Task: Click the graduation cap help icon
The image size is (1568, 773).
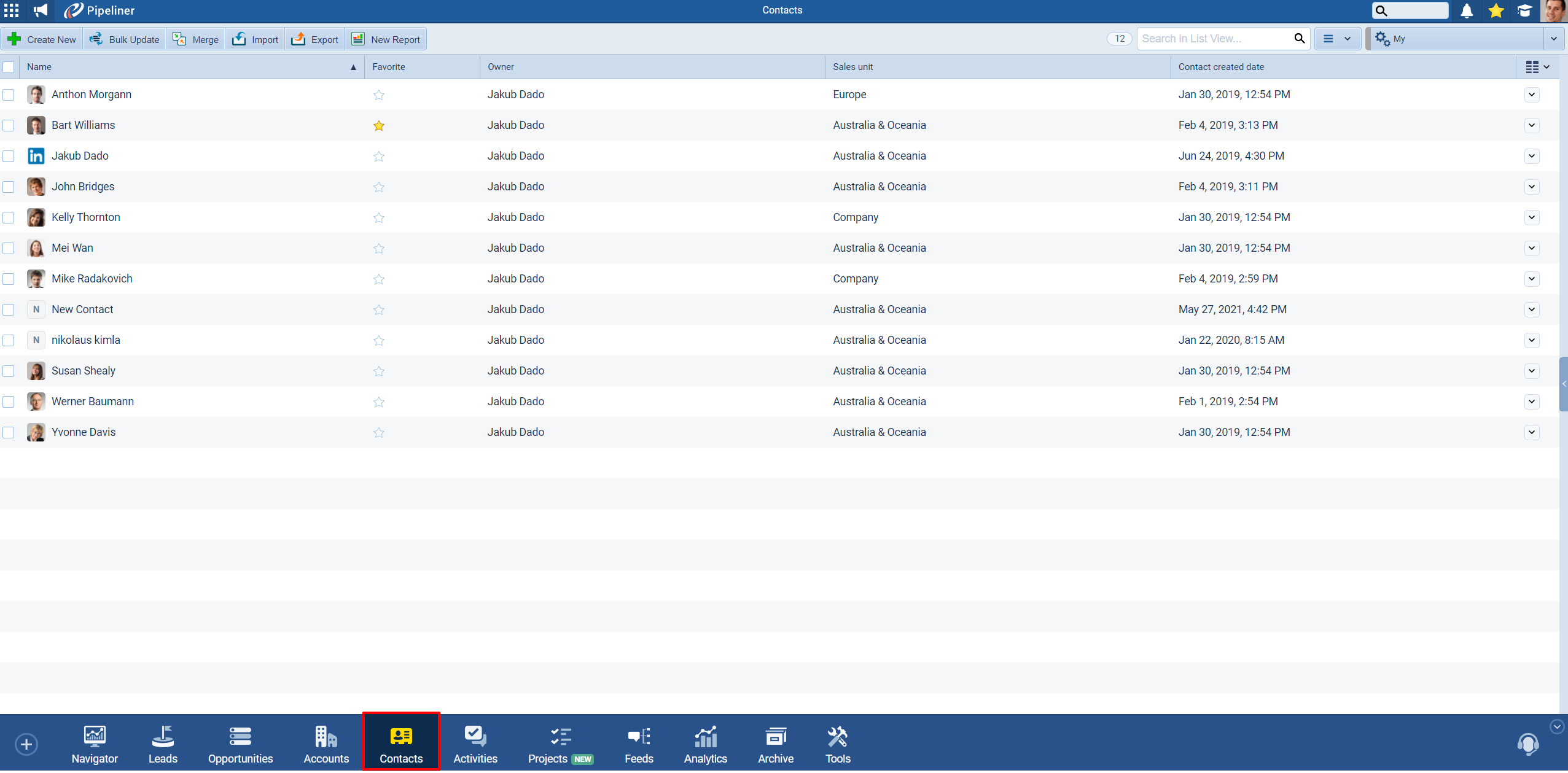Action: pos(1524,10)
